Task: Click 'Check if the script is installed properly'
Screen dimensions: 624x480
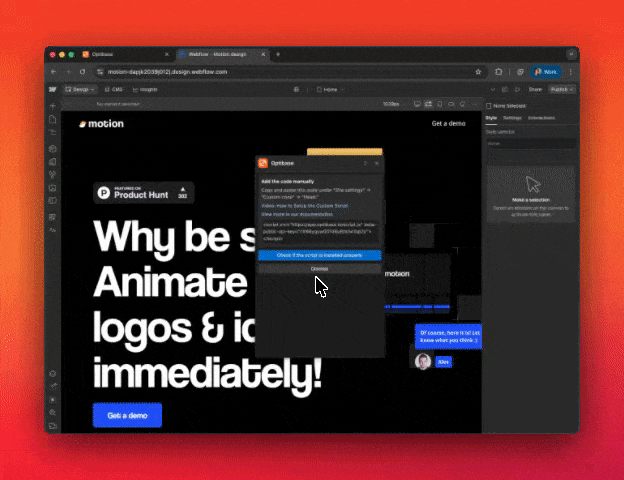Action: (x=319, y=256)
